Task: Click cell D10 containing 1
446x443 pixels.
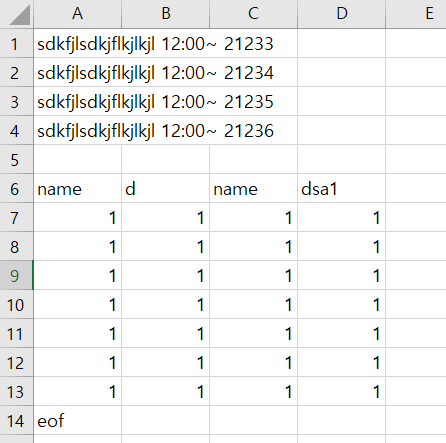Action: pos(342,305)
